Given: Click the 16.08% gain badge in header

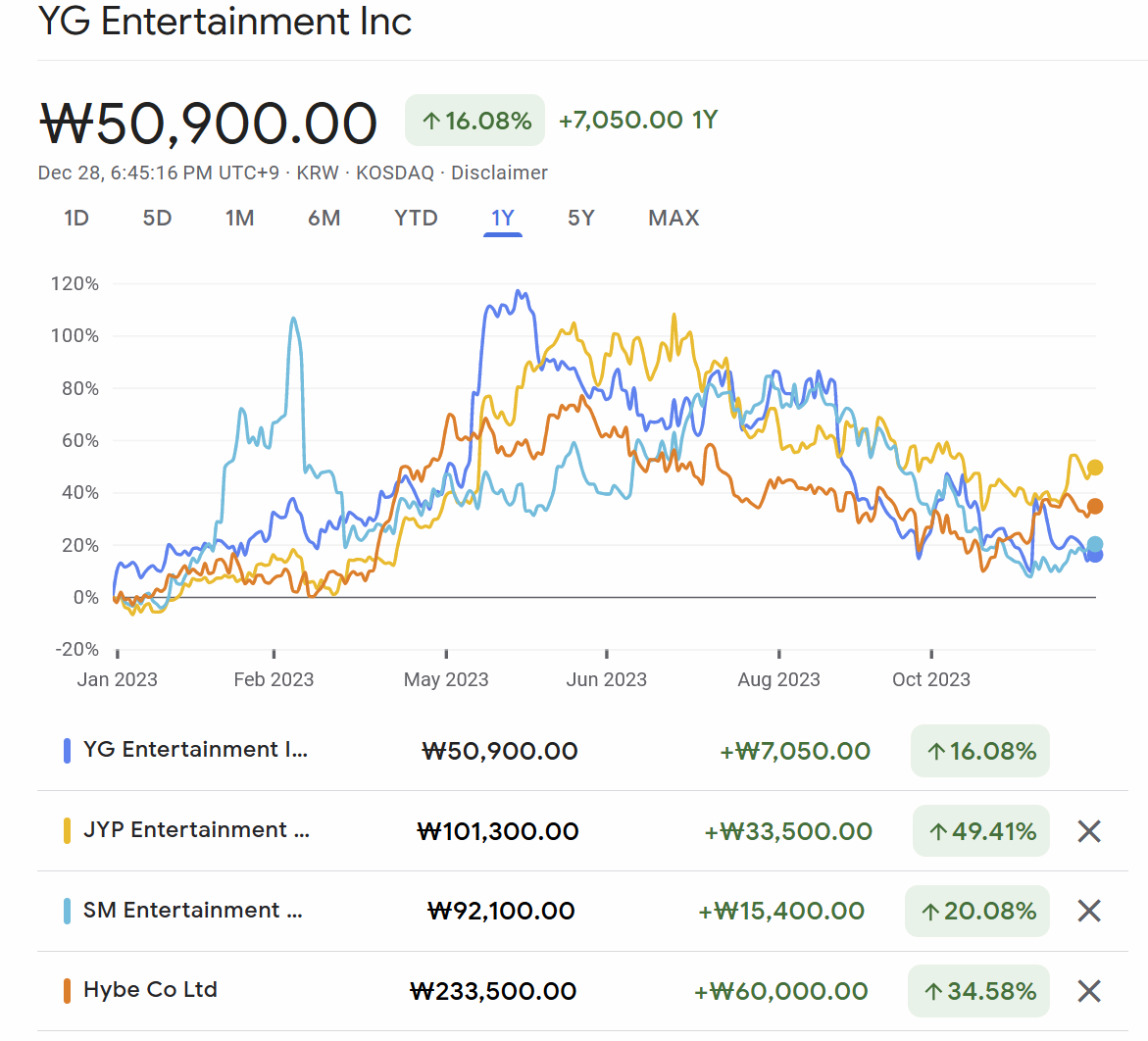Looking at the screenshot, I should [x=474, y=121].
